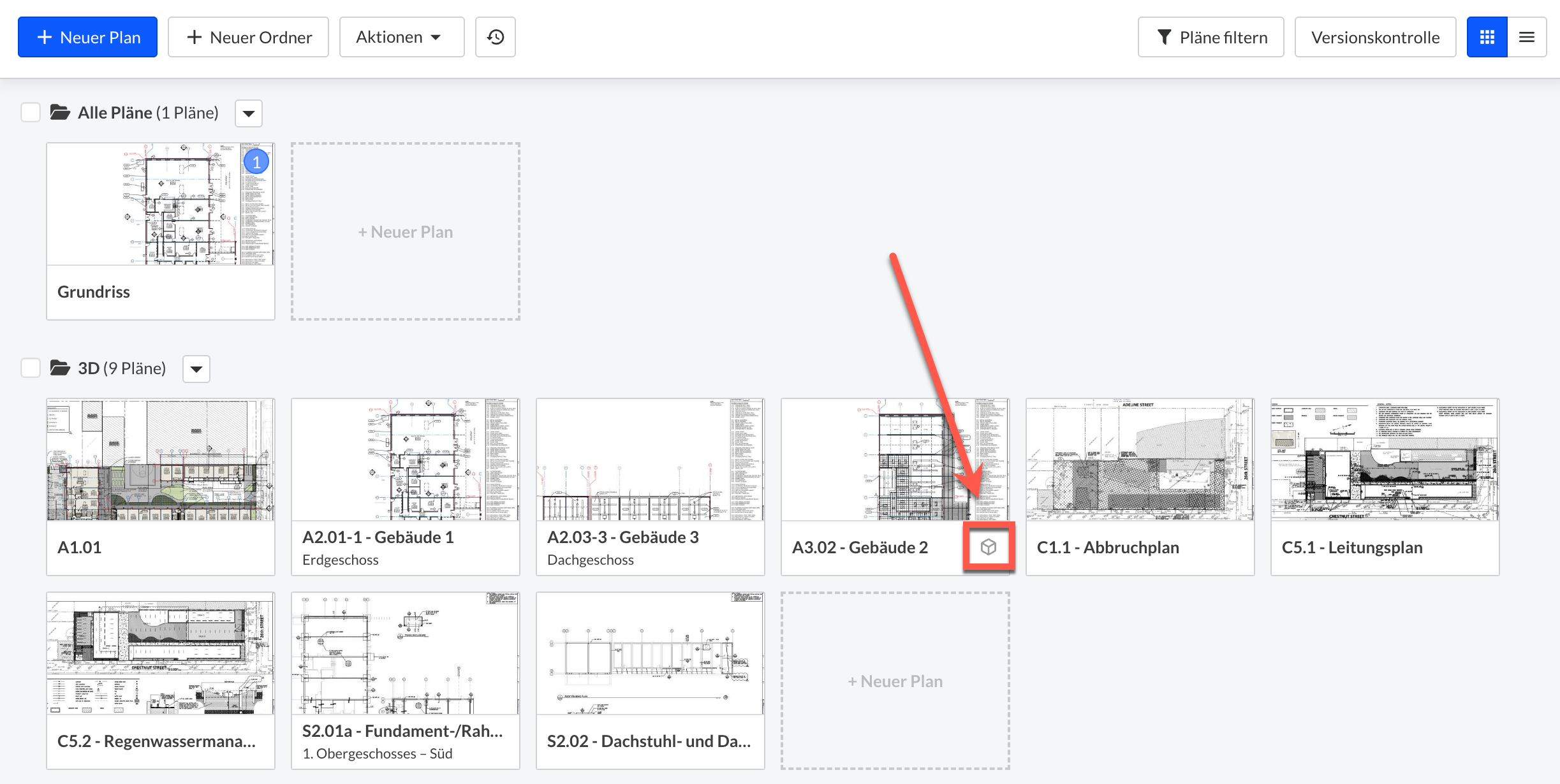Click the 3D cube icon on A3.02
The height and width of the screenshot is (784, 1560).
click(988, 547)
